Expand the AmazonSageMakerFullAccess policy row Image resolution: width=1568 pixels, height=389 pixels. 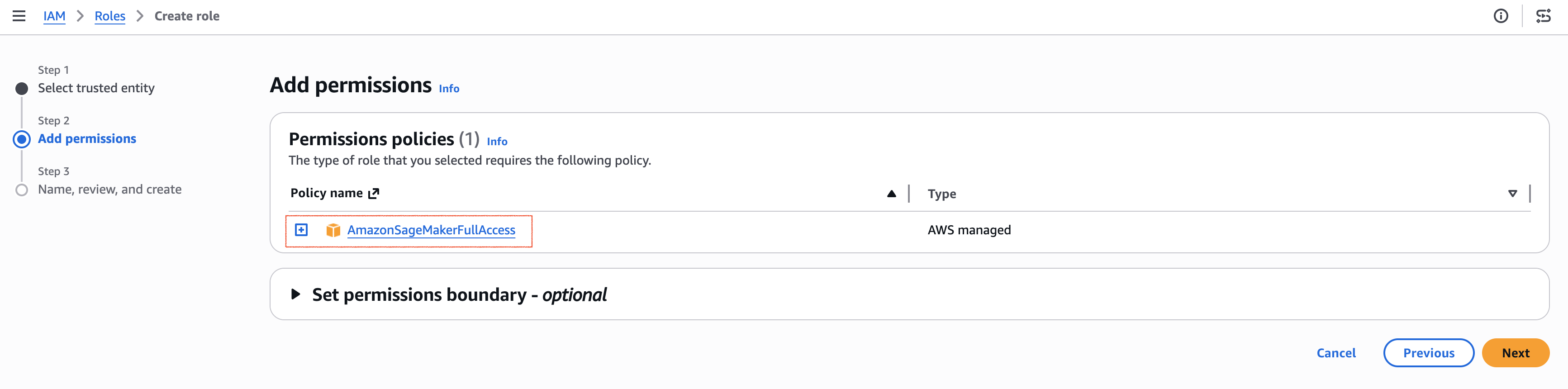click(301, 229)
